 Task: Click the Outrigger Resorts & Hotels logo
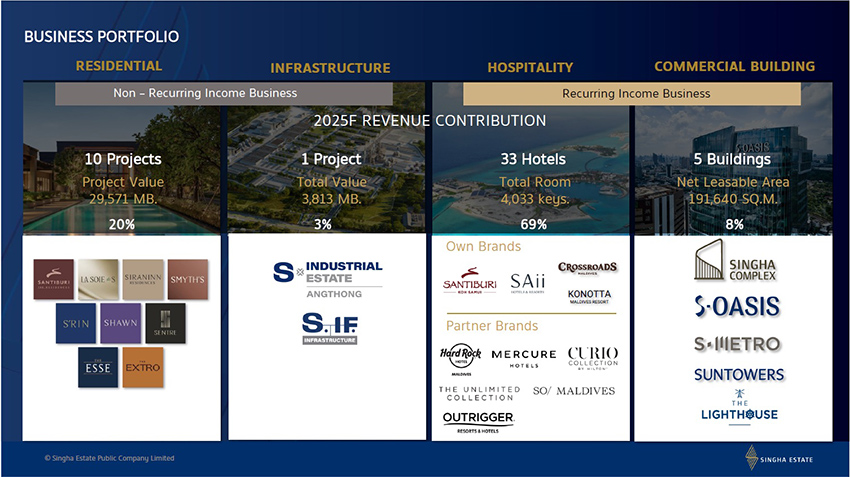478,421
